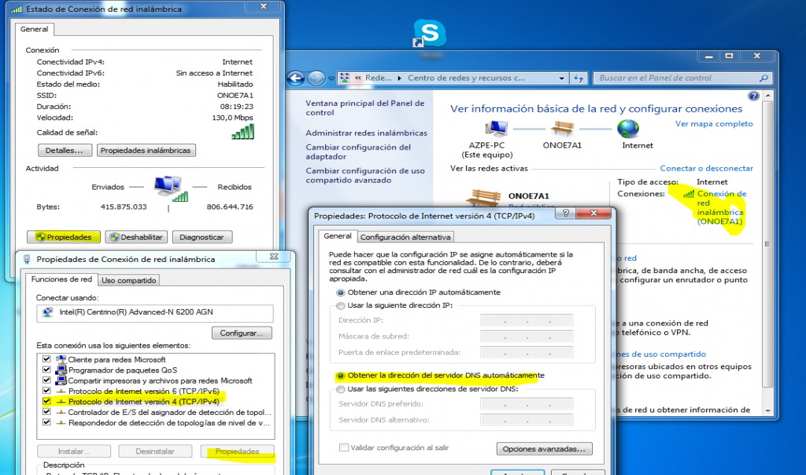Select the General tab in TCP/IPv4 properties
This screenshot has height=475, width=806.
tap(338, 235)
